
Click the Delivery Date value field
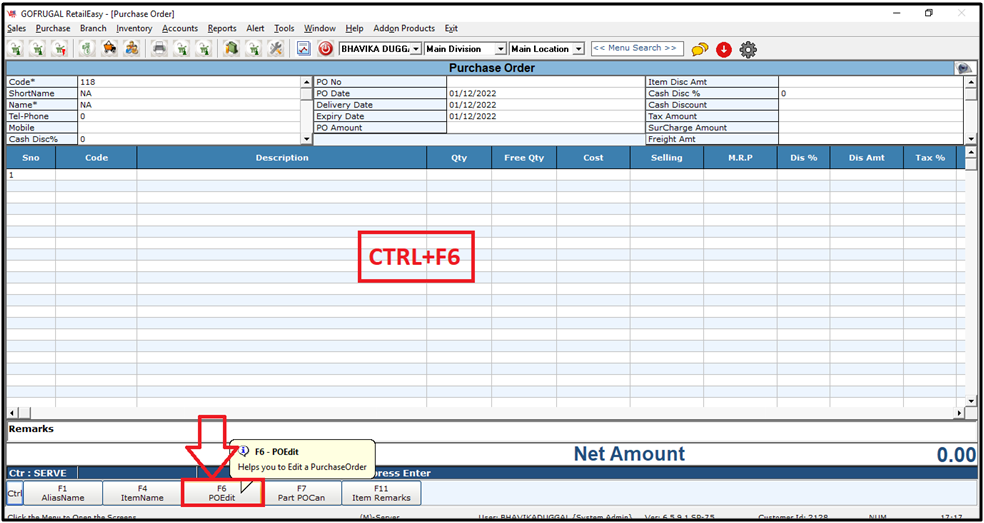[546, 104]
